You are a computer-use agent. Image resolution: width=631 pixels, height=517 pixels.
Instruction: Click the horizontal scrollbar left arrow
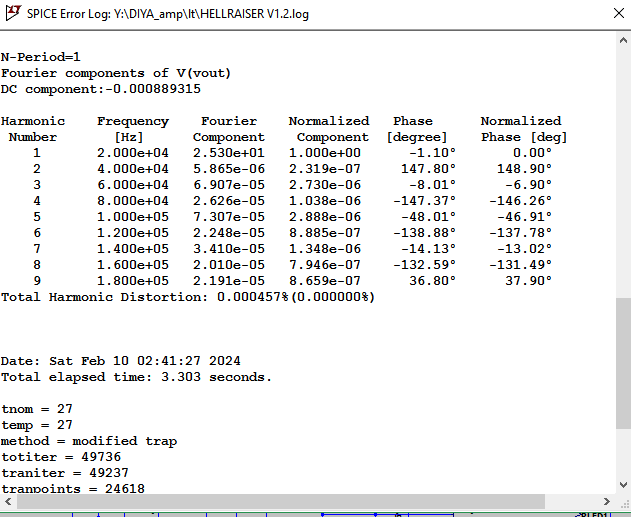(8, 502)
